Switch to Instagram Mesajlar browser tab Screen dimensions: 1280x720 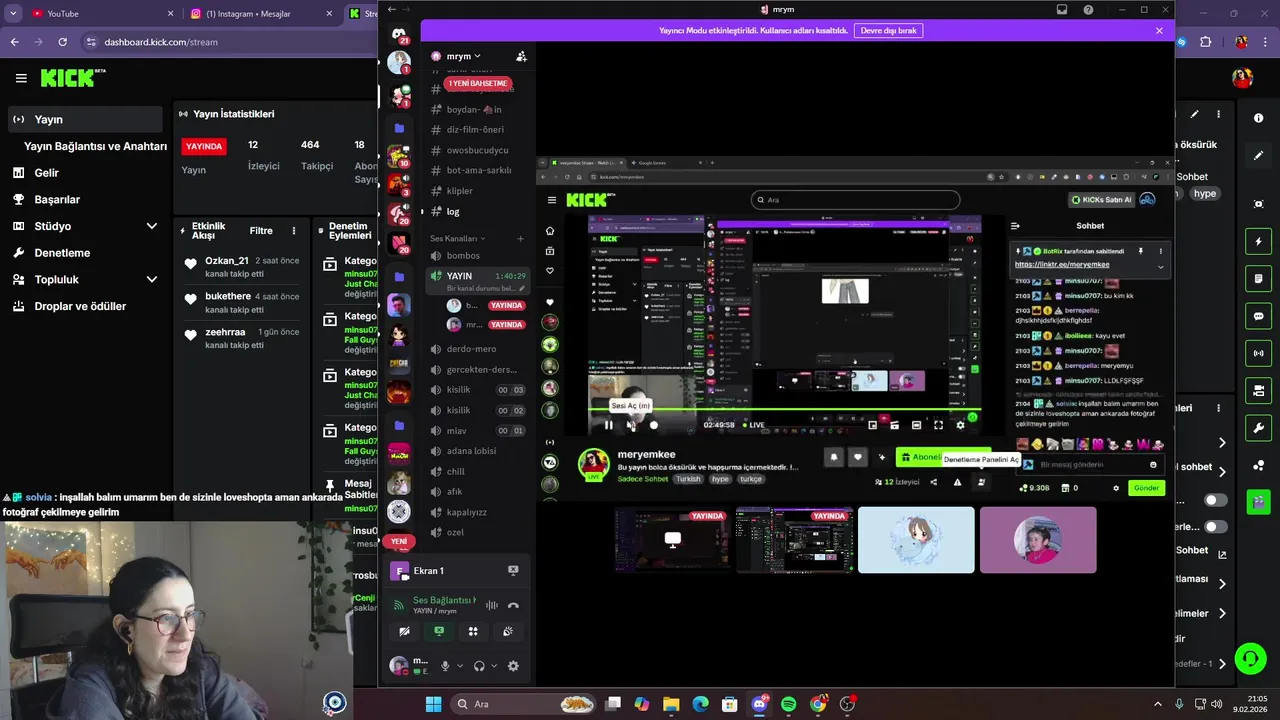coord(262,14)
